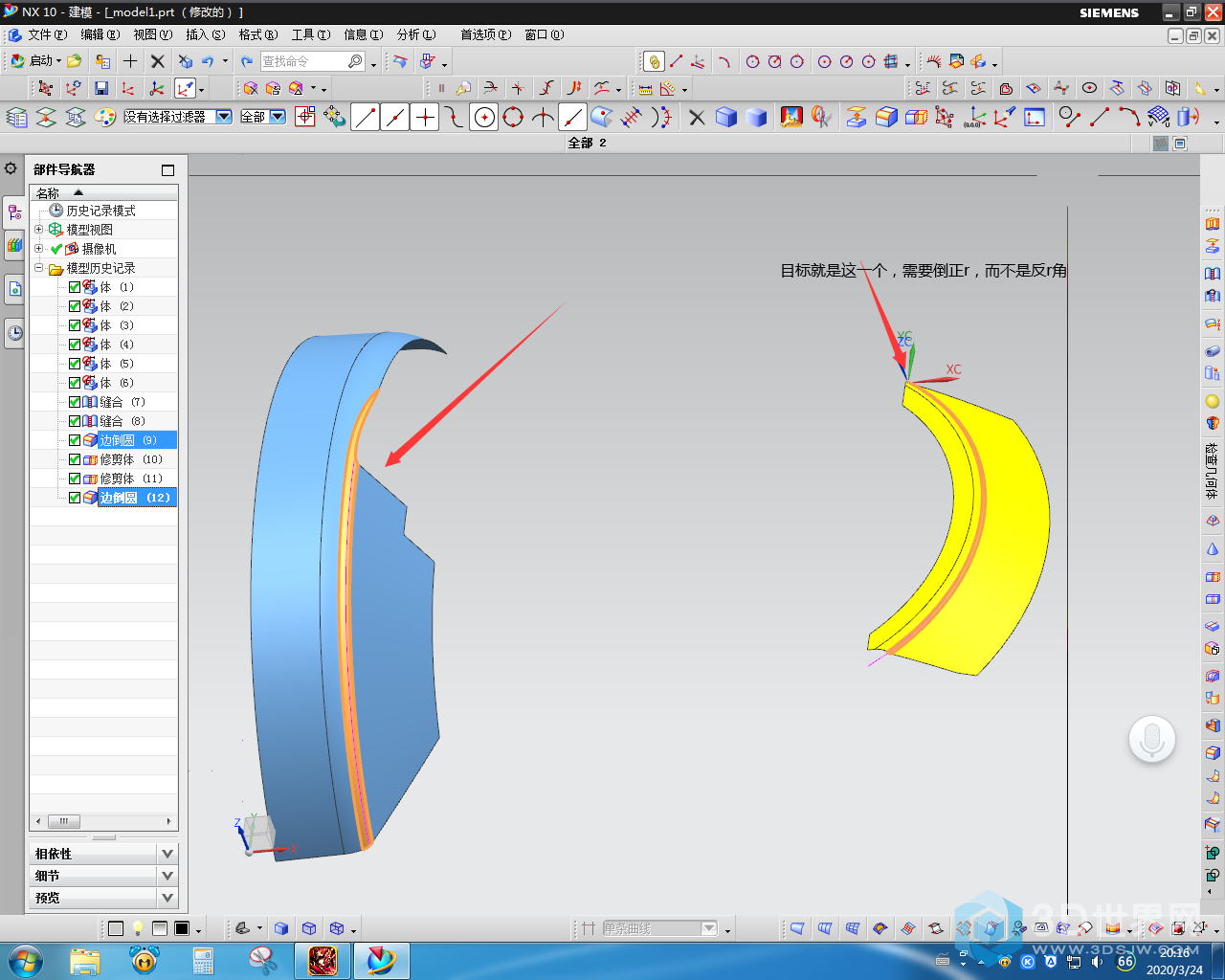Click the heart-shaped curve icon
Image resolution: width=1225 pixels, height=980 pixels.
click(x=1006, y=88)
